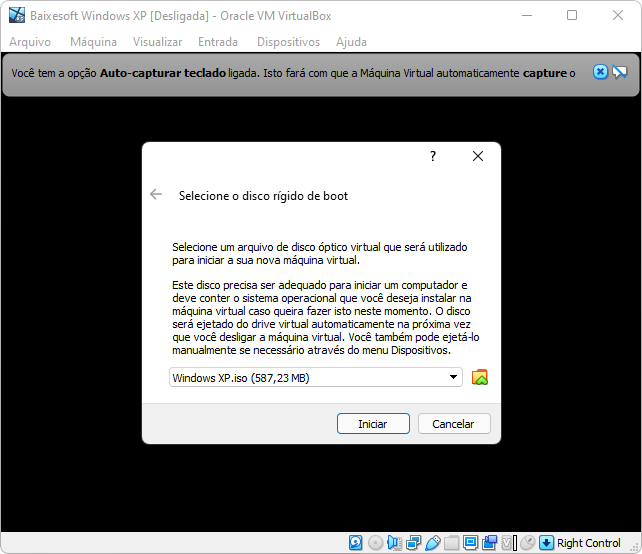
Task: Expand the Windows XP.iso disk dropdown
Action: click(x=454, y=377)
